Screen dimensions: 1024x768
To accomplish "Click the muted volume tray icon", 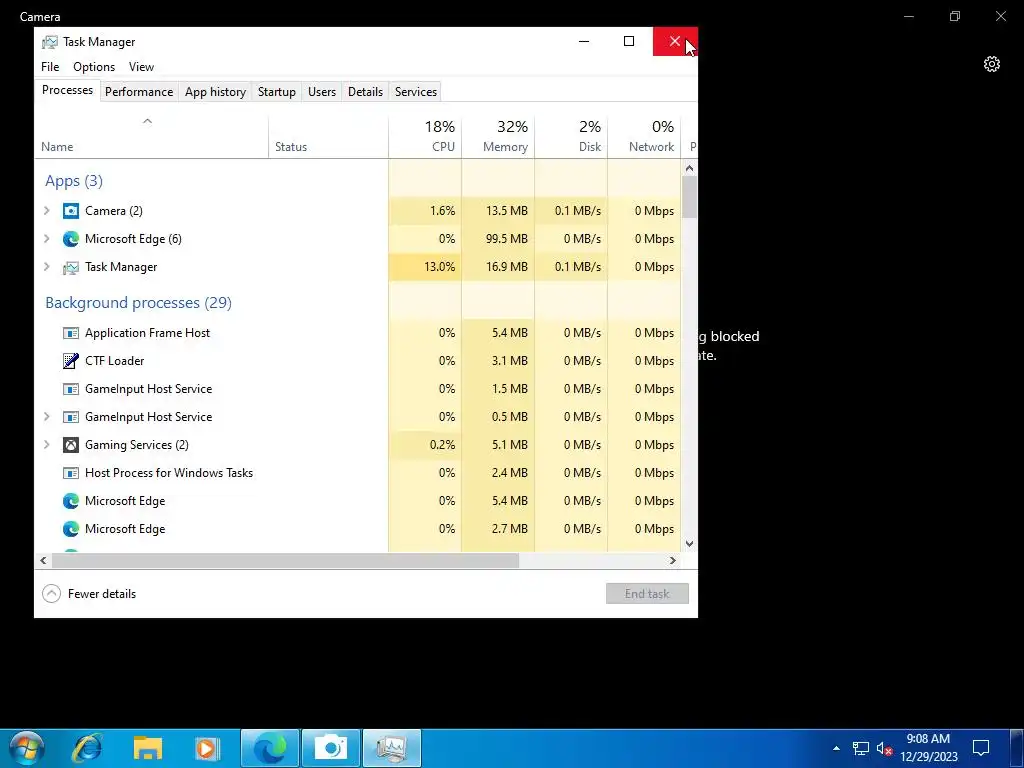I will 884,748.
